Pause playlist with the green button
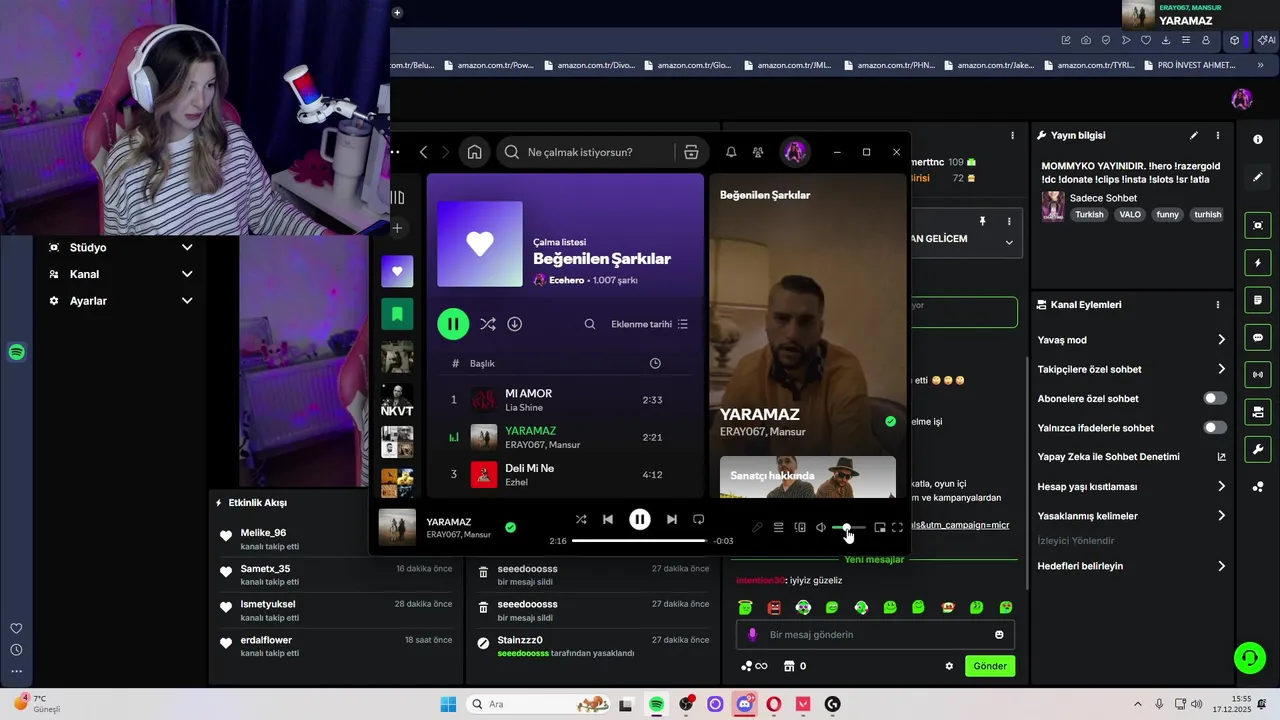The image size is (1280, 720). [x=453, y=324]
